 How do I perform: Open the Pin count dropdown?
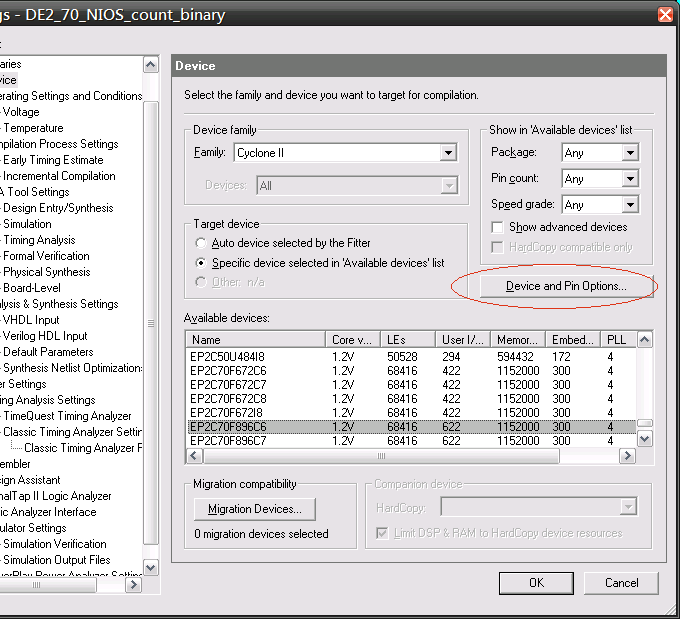coord(629,179)
